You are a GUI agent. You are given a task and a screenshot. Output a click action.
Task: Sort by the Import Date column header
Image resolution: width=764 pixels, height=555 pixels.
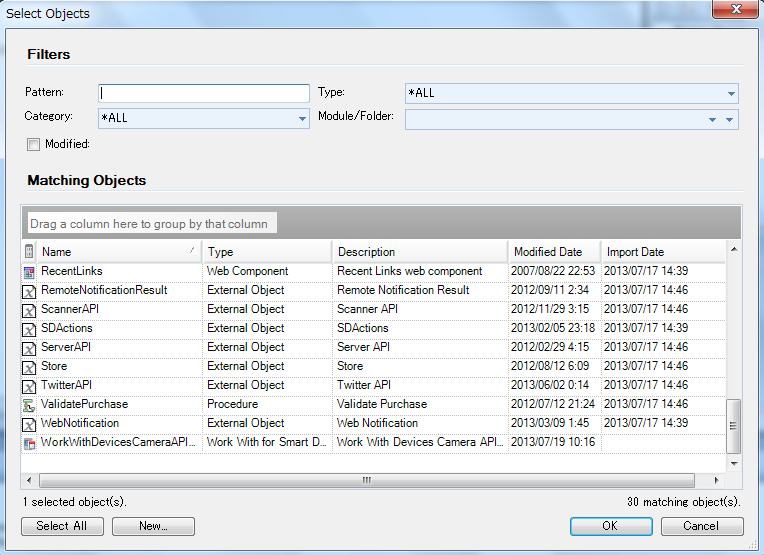pos(663,251)
